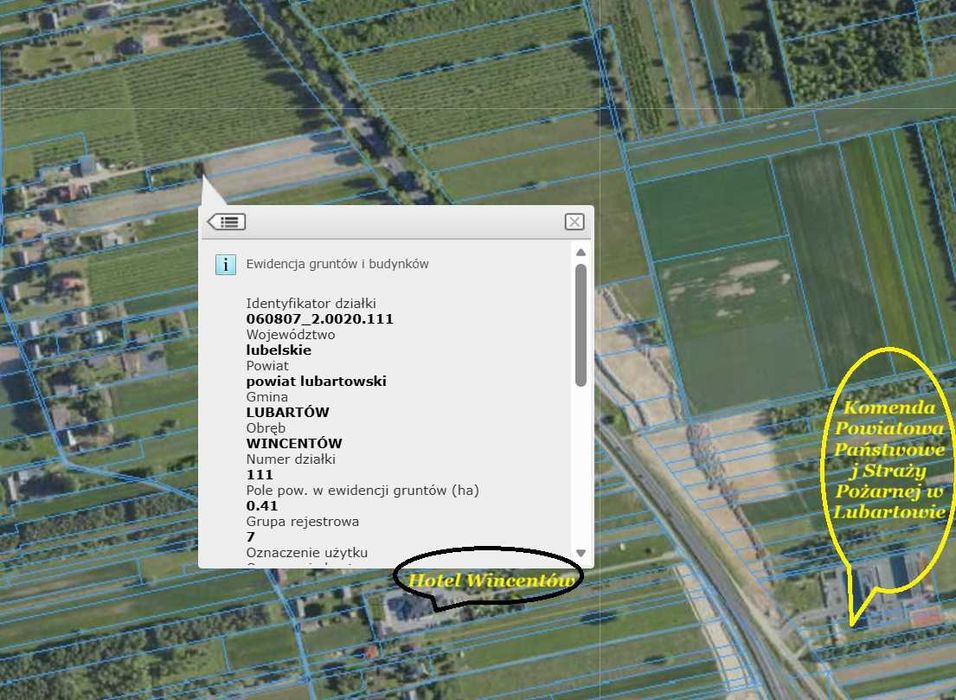Click the 'WINCENTÓW' obręb value

[x=294, y=443]
